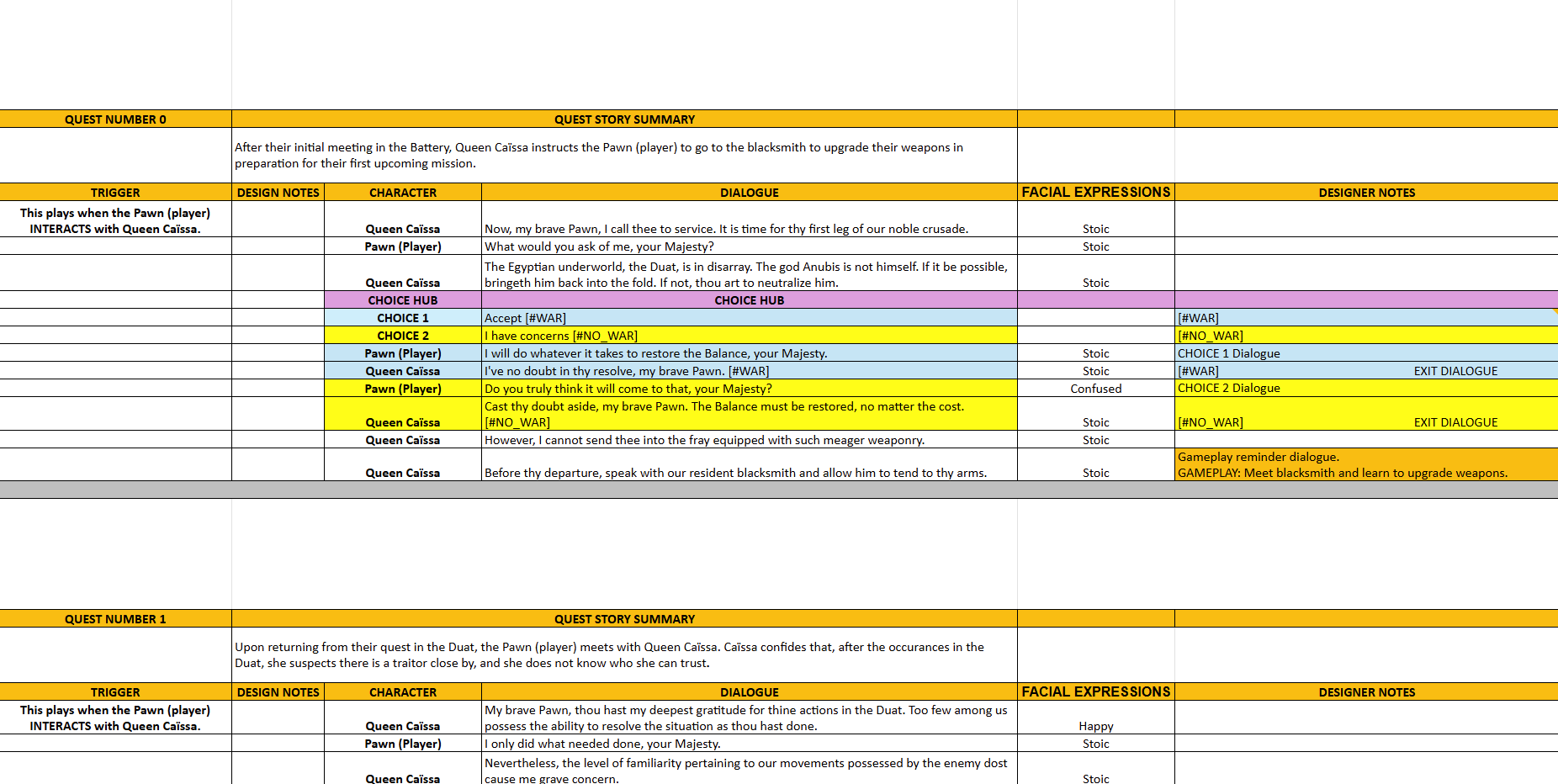The image size is (1558, 784).
Task: Click the 'However, I cannot send thee' dialogue cell
Action: [x=749, y=440]
